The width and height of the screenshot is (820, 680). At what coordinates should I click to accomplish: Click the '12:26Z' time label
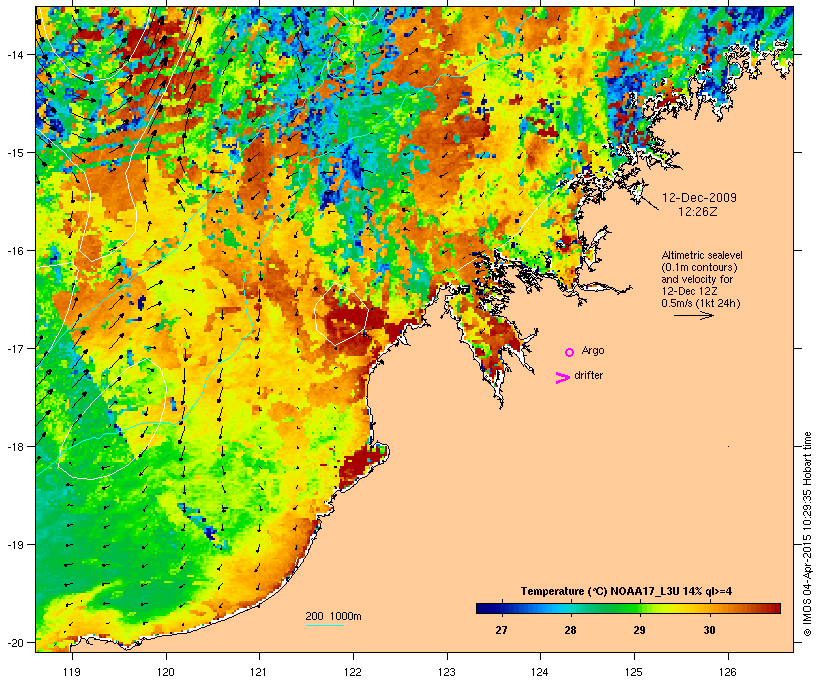point(698,212)
